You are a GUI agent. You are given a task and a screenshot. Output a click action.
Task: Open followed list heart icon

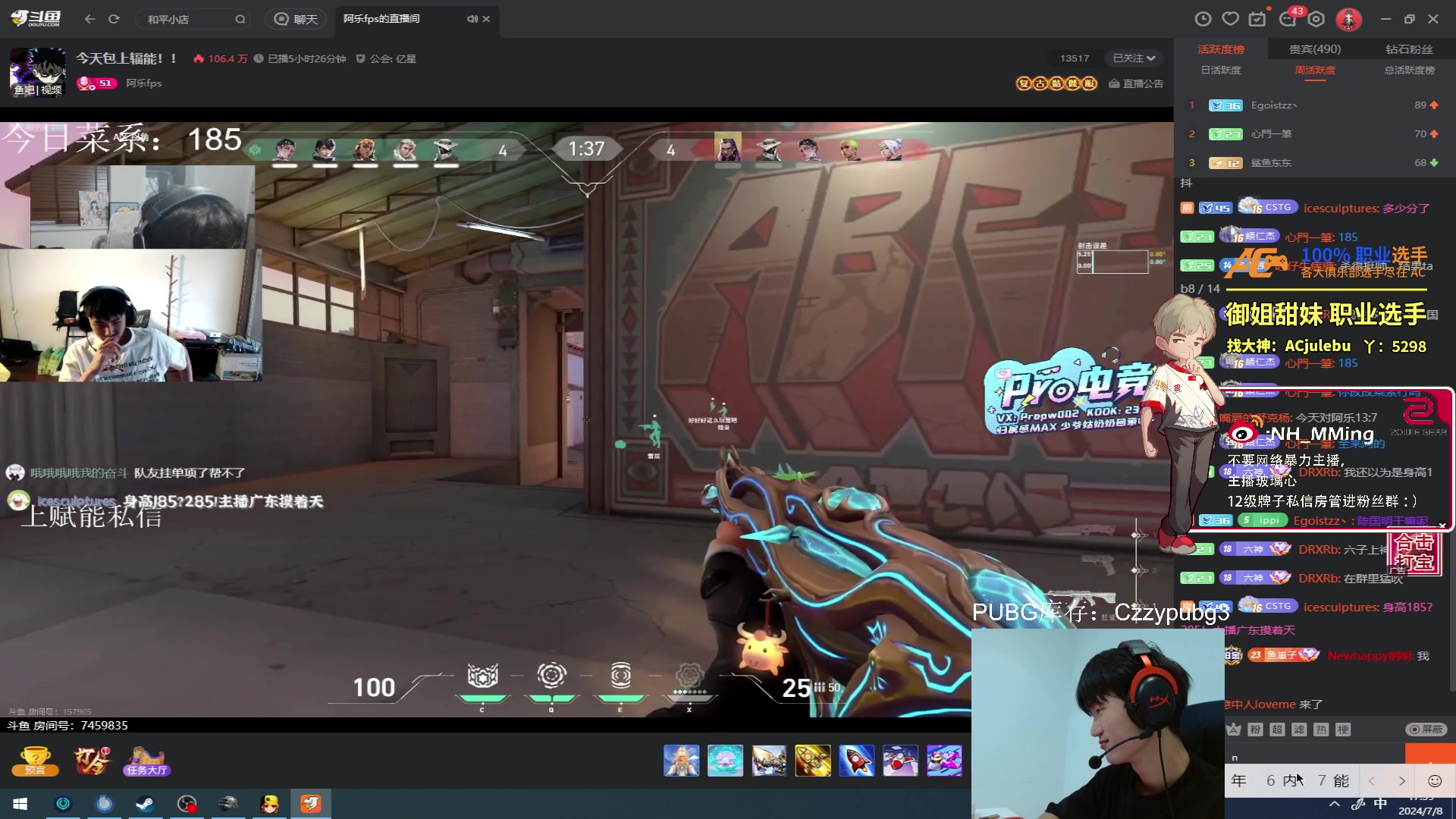coord(1231,19)
